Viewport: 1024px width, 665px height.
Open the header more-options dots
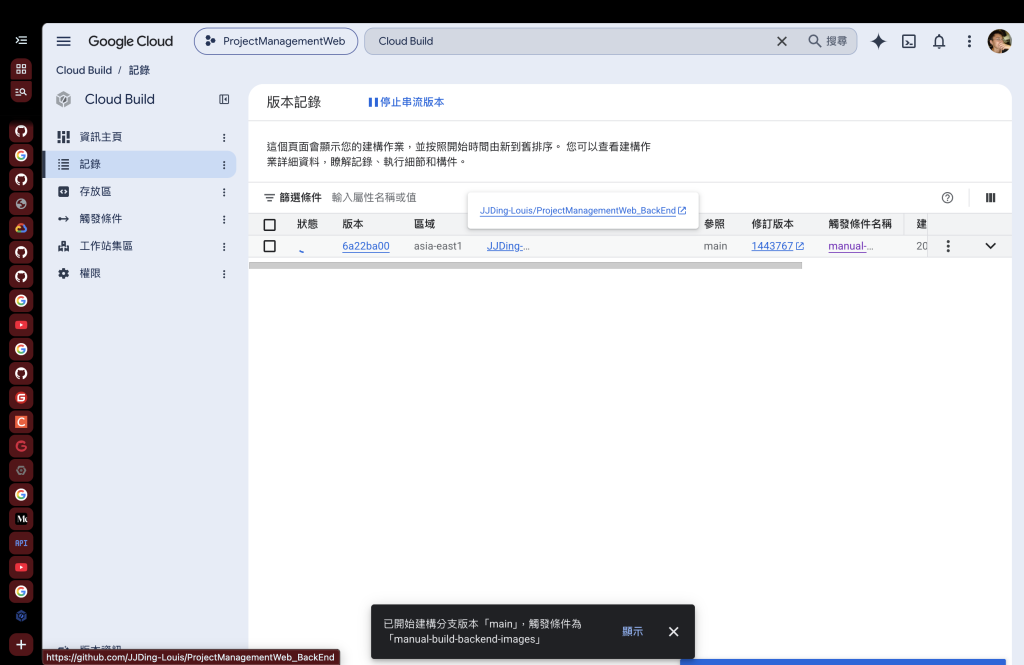[x=969, y=41]
